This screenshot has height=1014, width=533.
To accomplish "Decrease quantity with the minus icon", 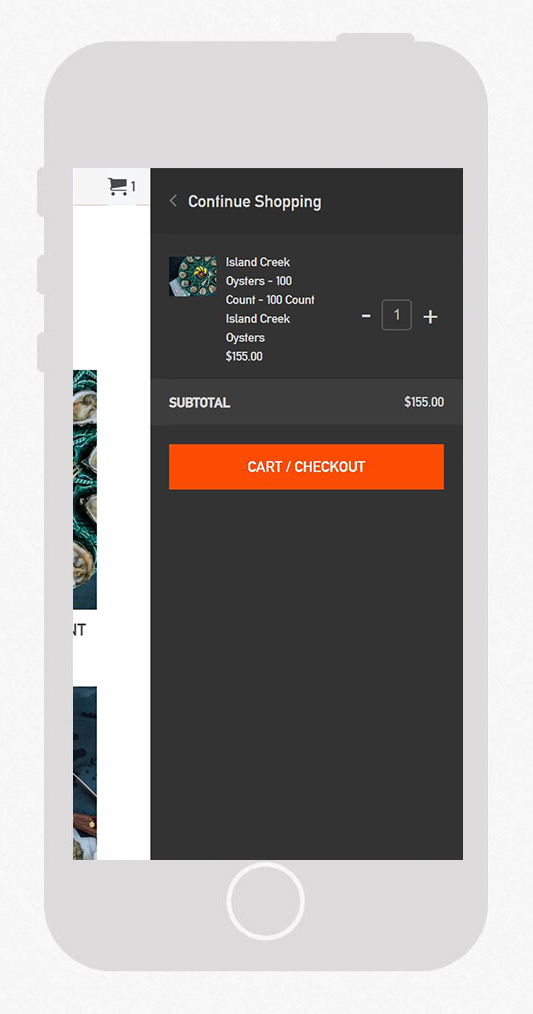I will [366, 316].
